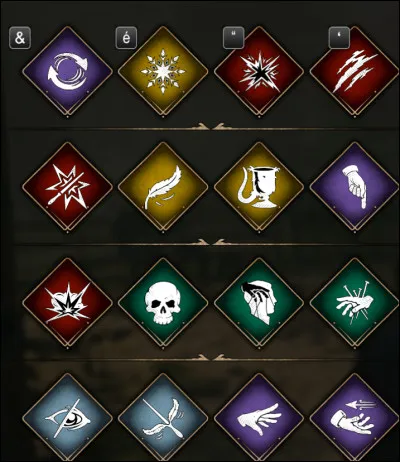Click the fourth hotkey slot badge
Screen dimensions: 400x462
click(x=339, y=38)
